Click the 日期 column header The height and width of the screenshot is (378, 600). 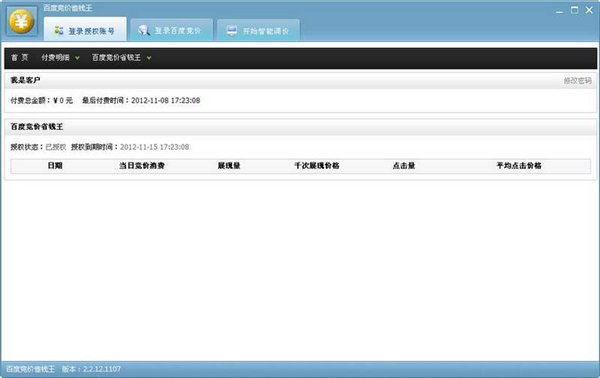pyautogui.click(x=55, y=166)
